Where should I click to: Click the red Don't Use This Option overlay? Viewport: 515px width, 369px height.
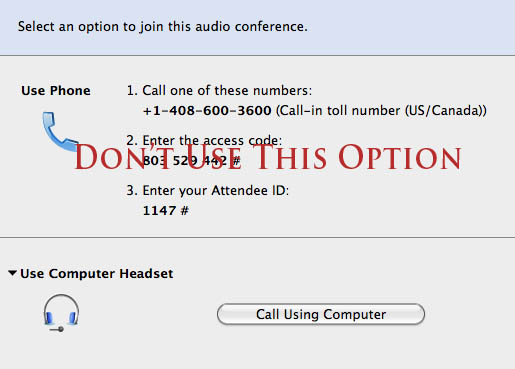point(268,157)
